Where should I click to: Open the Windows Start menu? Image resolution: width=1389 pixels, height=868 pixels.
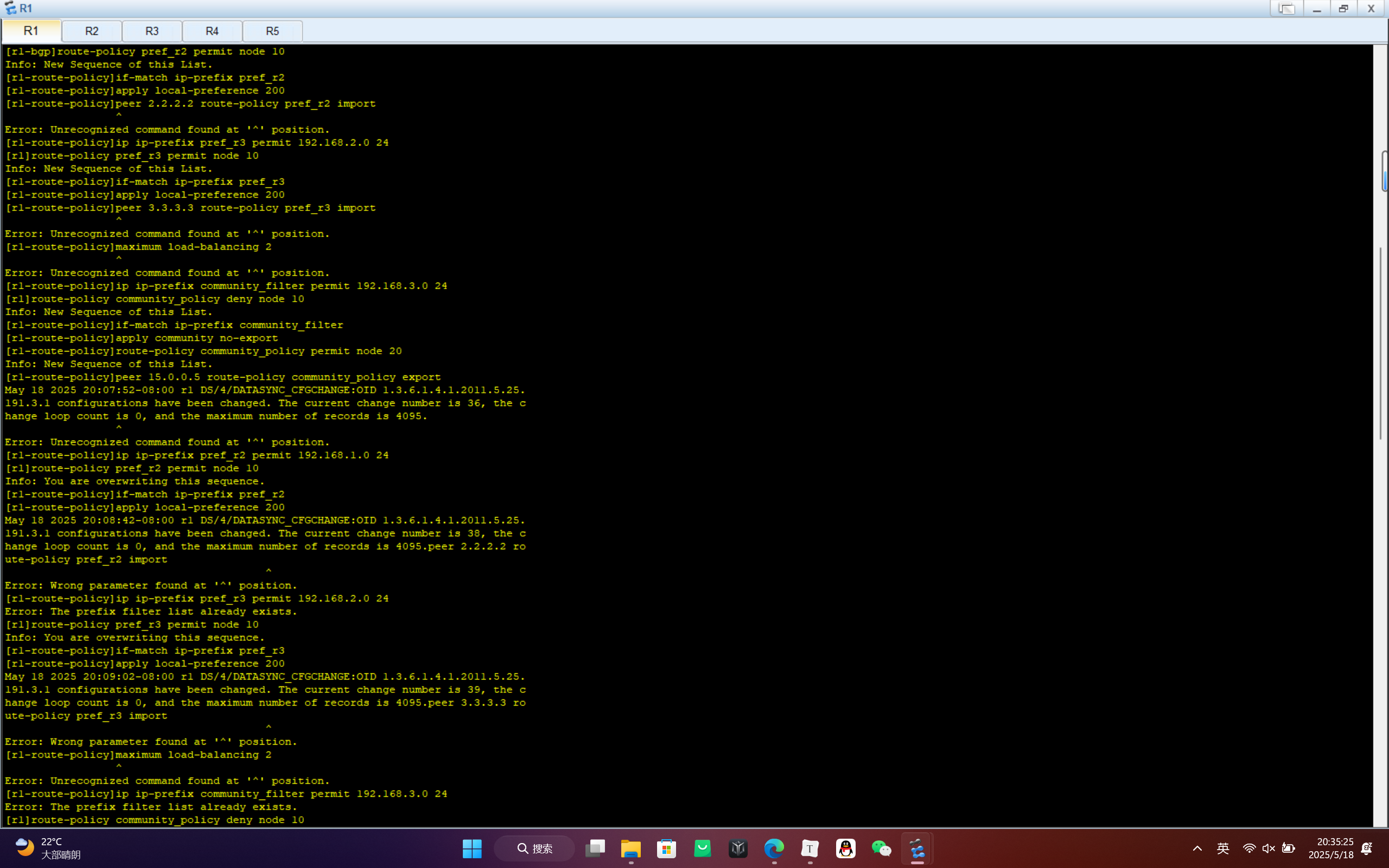472,848
